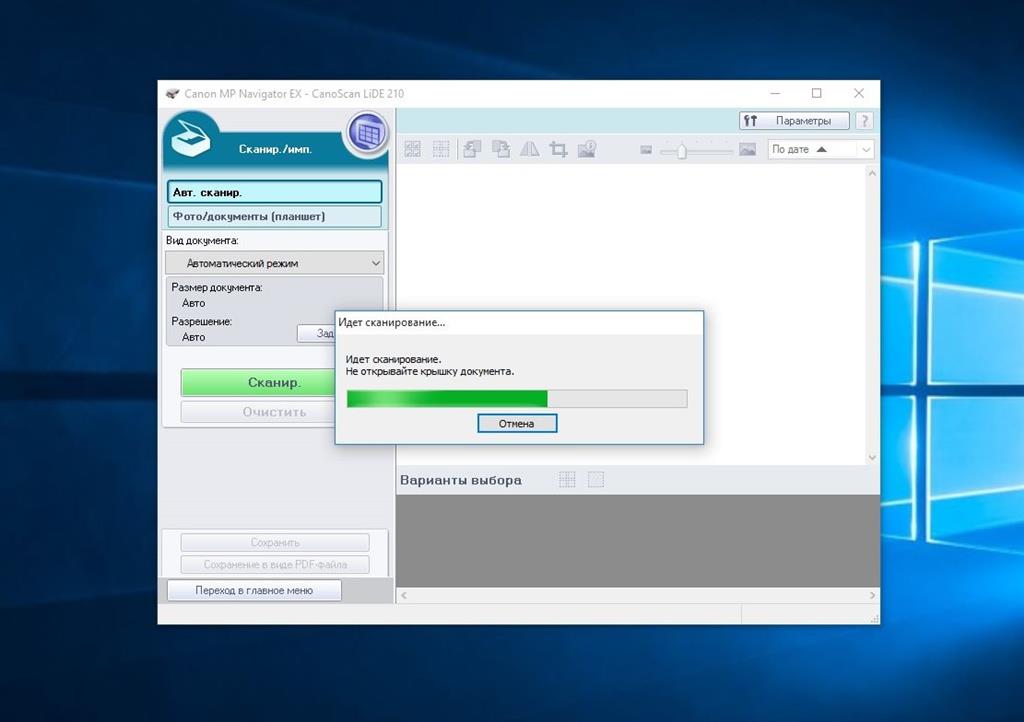Viewport: 1024px width, 722px height.
Task: Click the select all images toolbar icon
Action: pyautogui.click(x=412, y=149)
